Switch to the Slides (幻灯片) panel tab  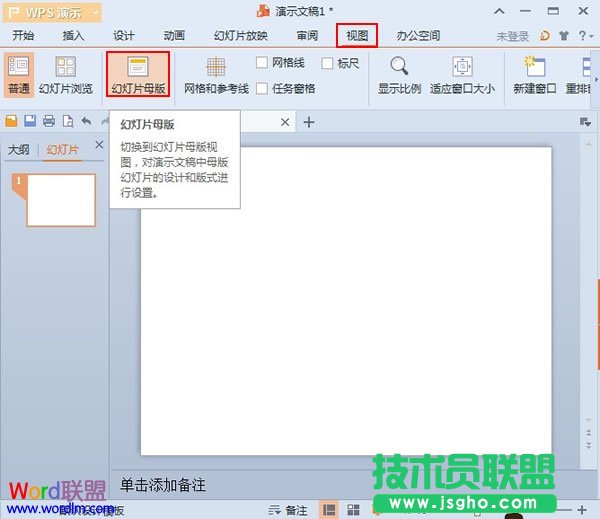pyautogui.click(x=62, y=149)
